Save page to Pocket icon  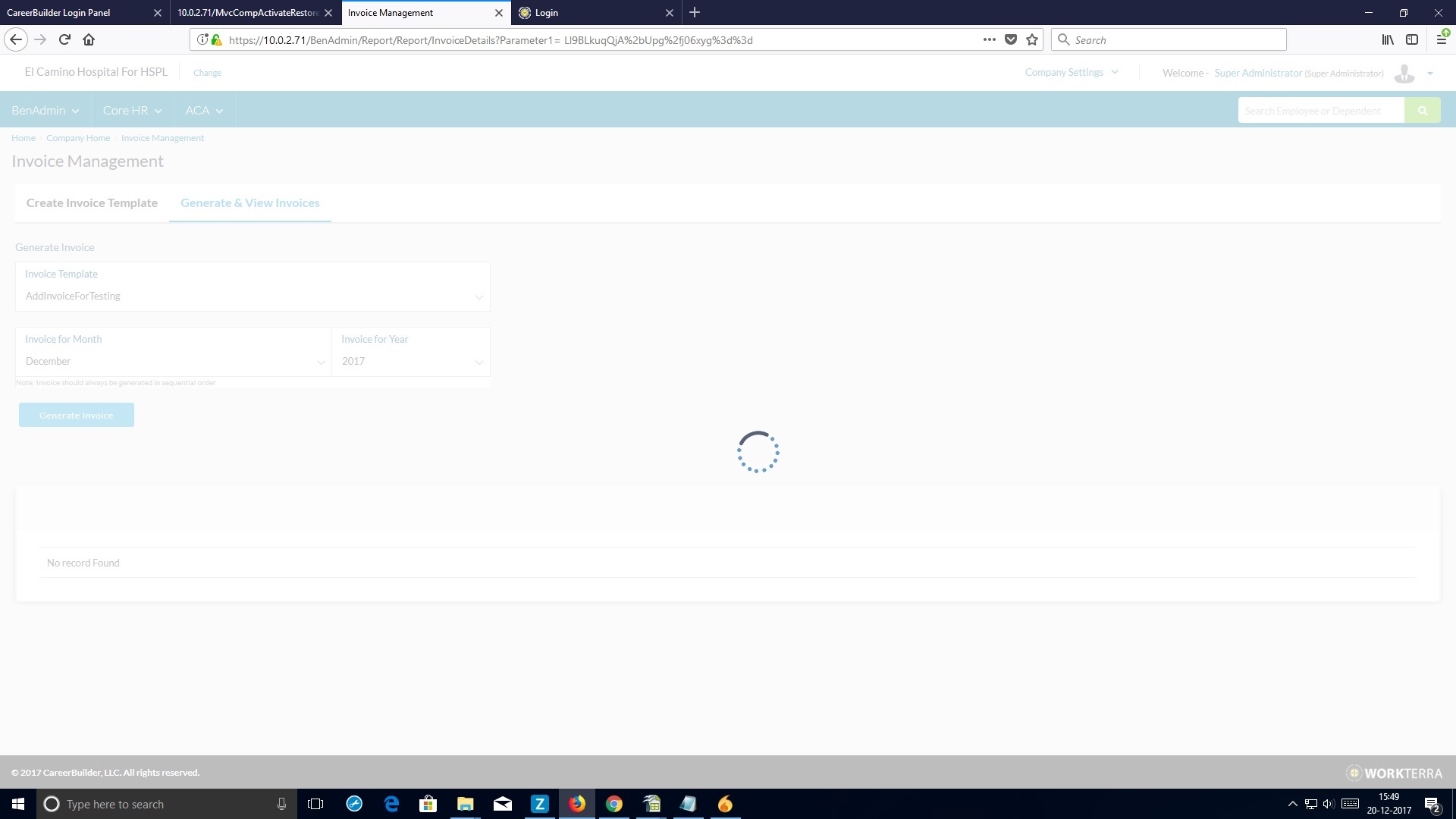tap(1010, 40)
